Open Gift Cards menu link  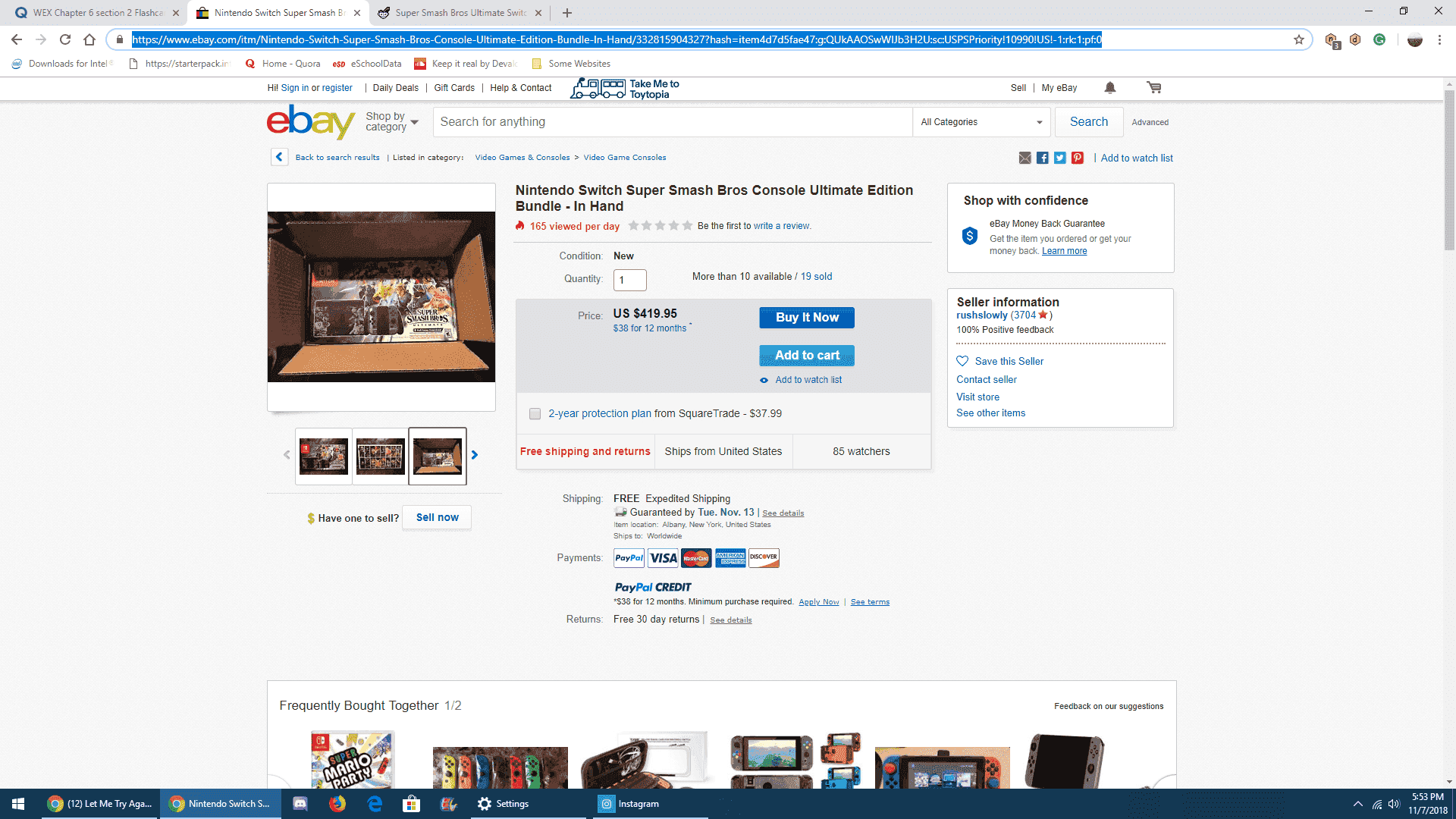[454, 88]
